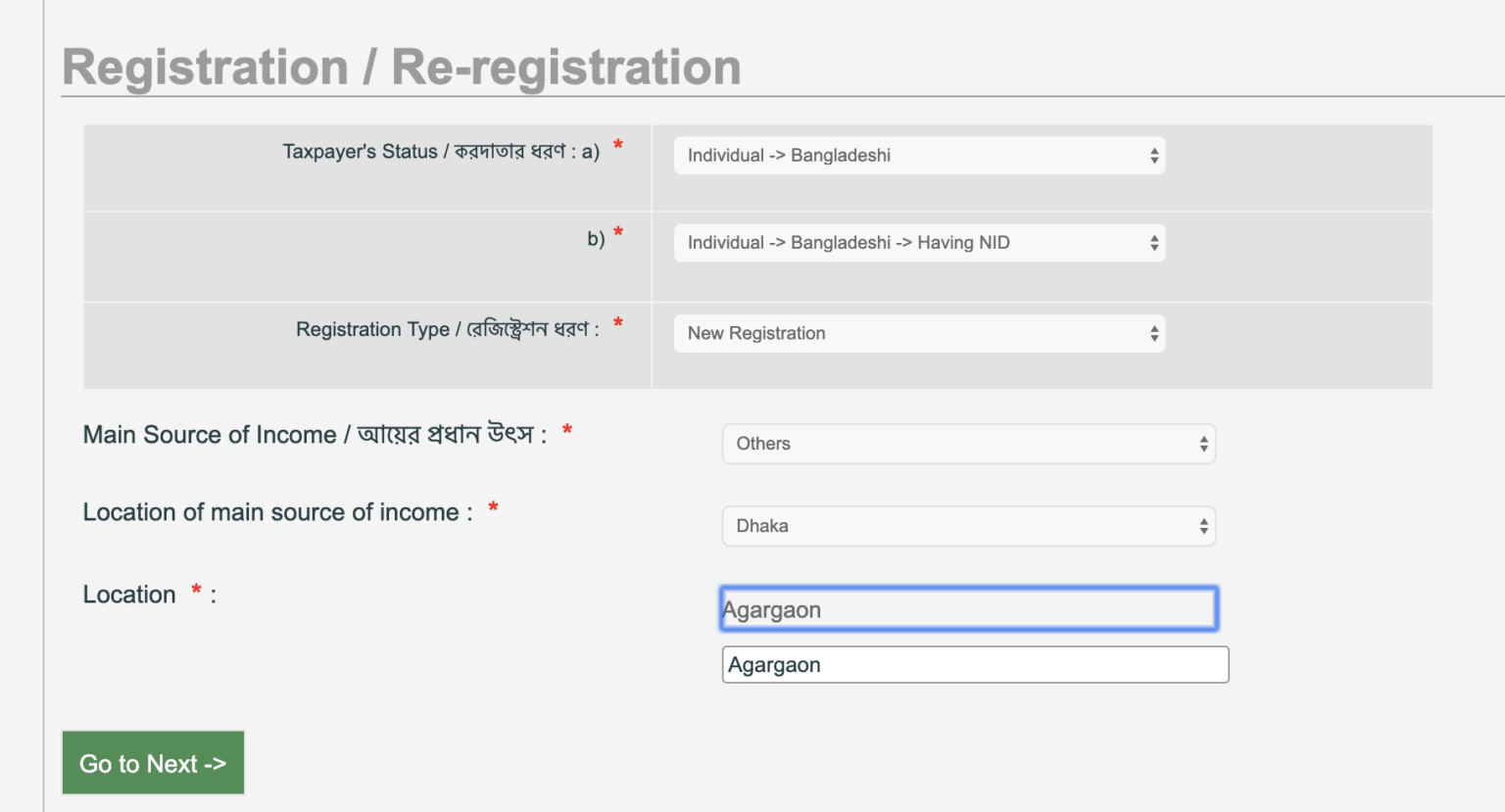
Task: Open the Main Source of Income dropdown
Action: pyautogui.click(x=967, y=444)
